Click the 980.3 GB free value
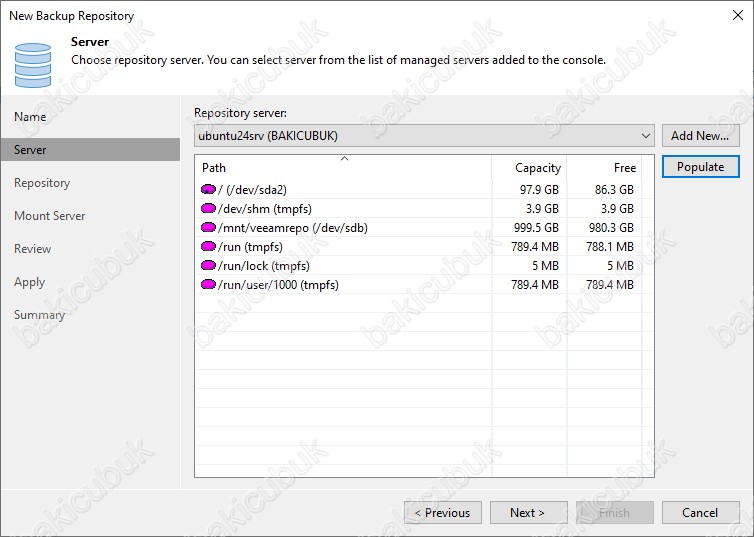Viewport: 754px width, 537px height. (x=612, y=227)
